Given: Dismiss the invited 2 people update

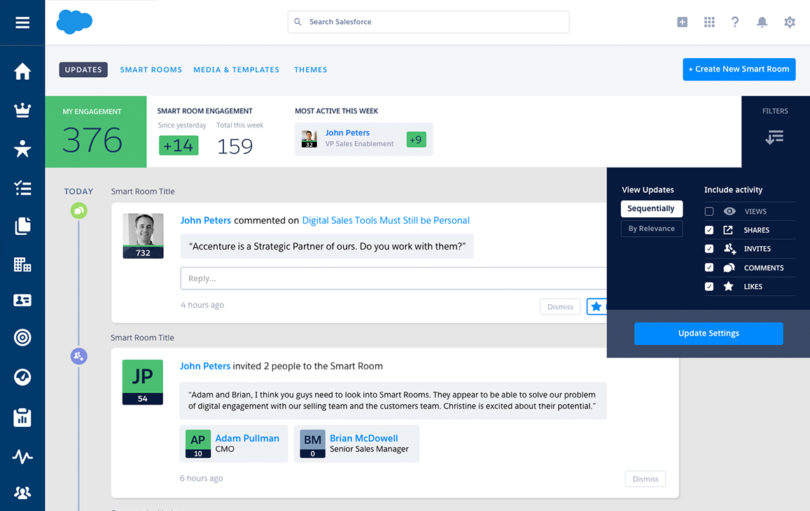Looking at the screenshot, I should 645,479.
